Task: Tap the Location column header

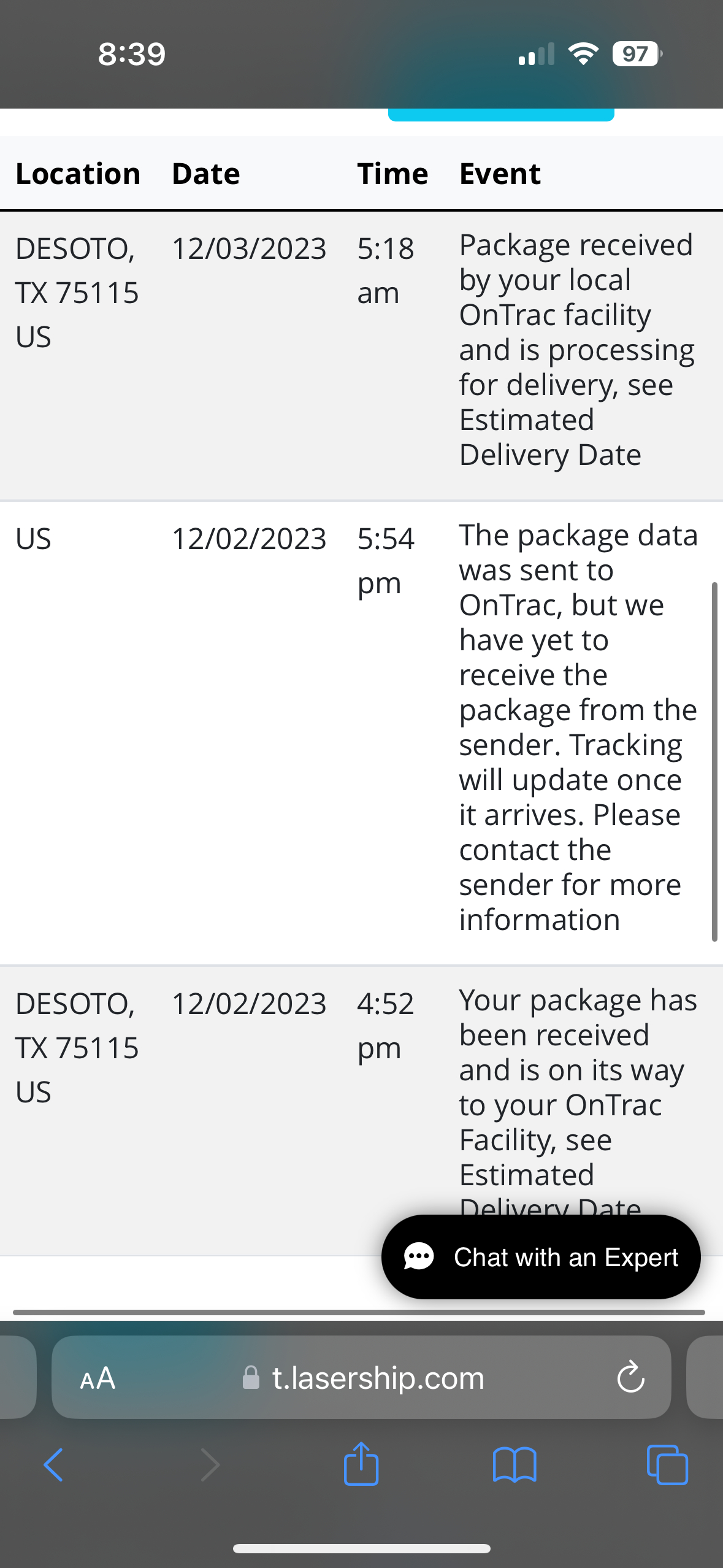Action: [x=78, y=174]
